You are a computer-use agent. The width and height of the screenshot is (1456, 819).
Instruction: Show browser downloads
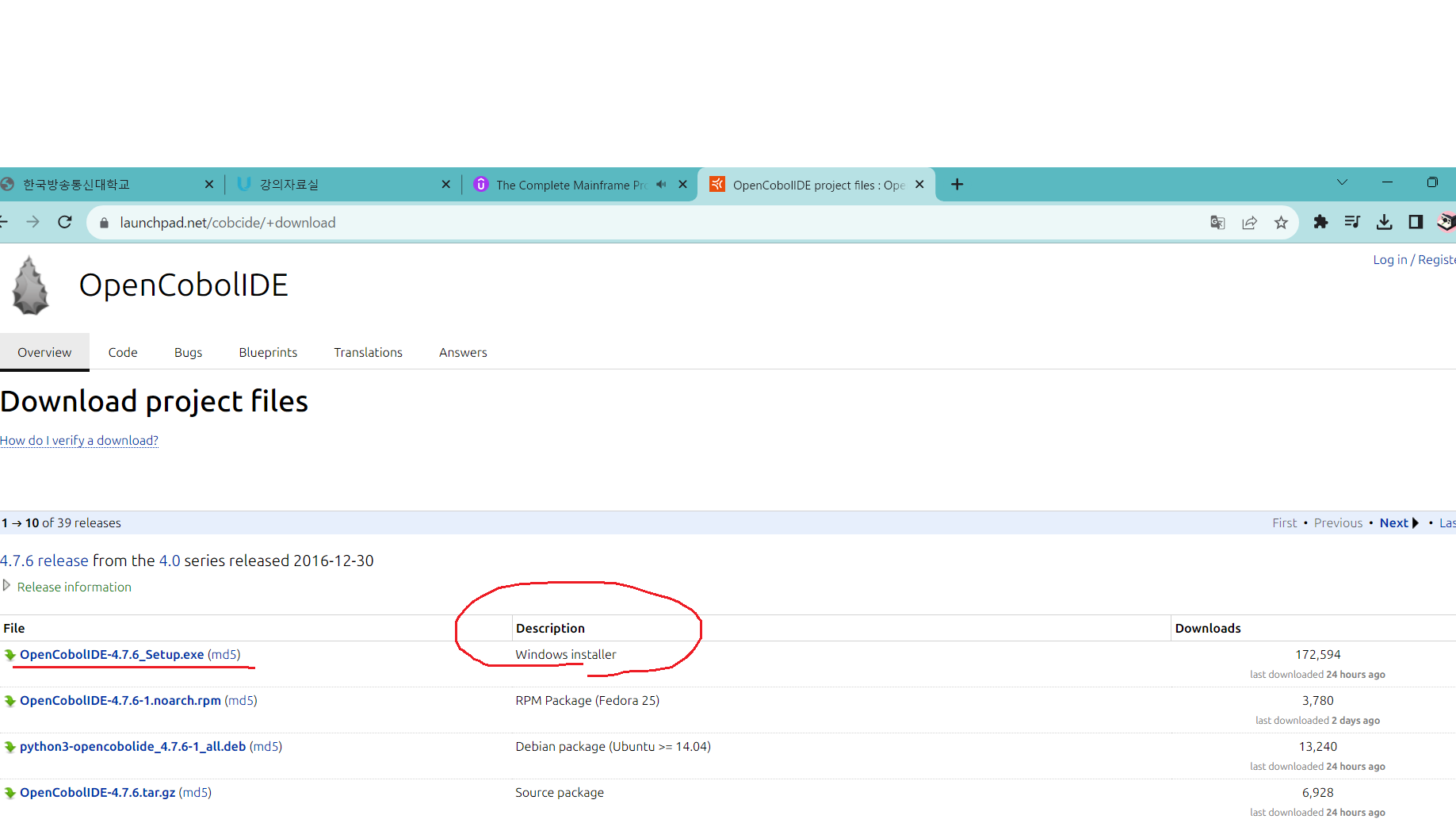click(1384, 223)
